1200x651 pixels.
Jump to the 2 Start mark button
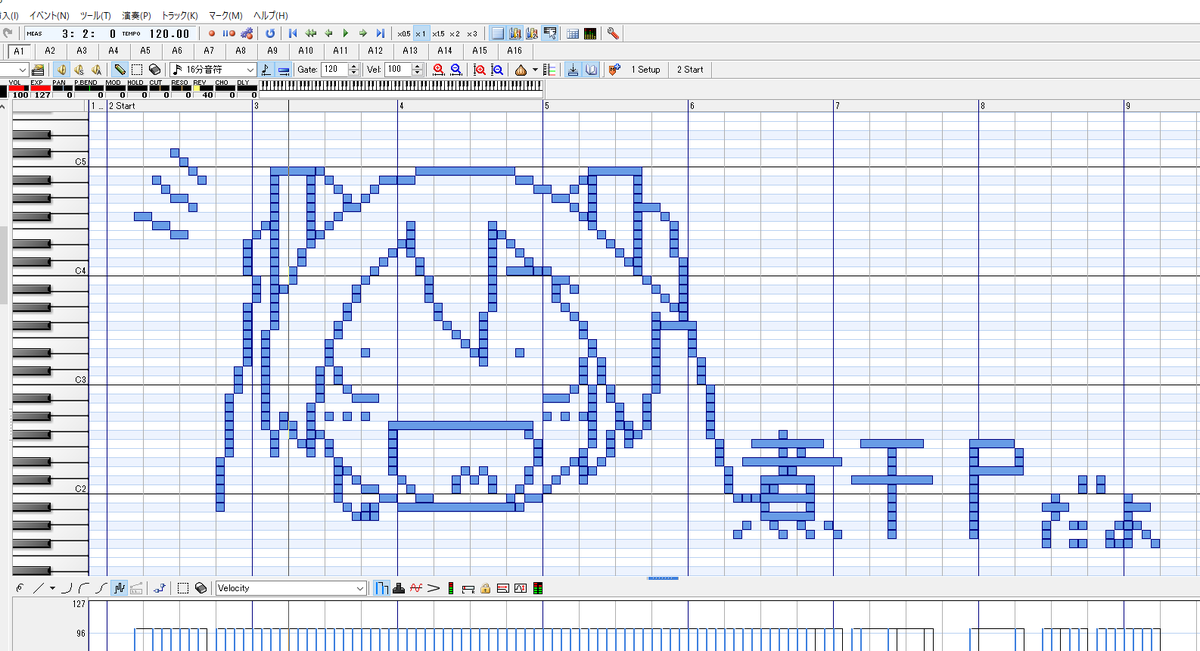690,70
